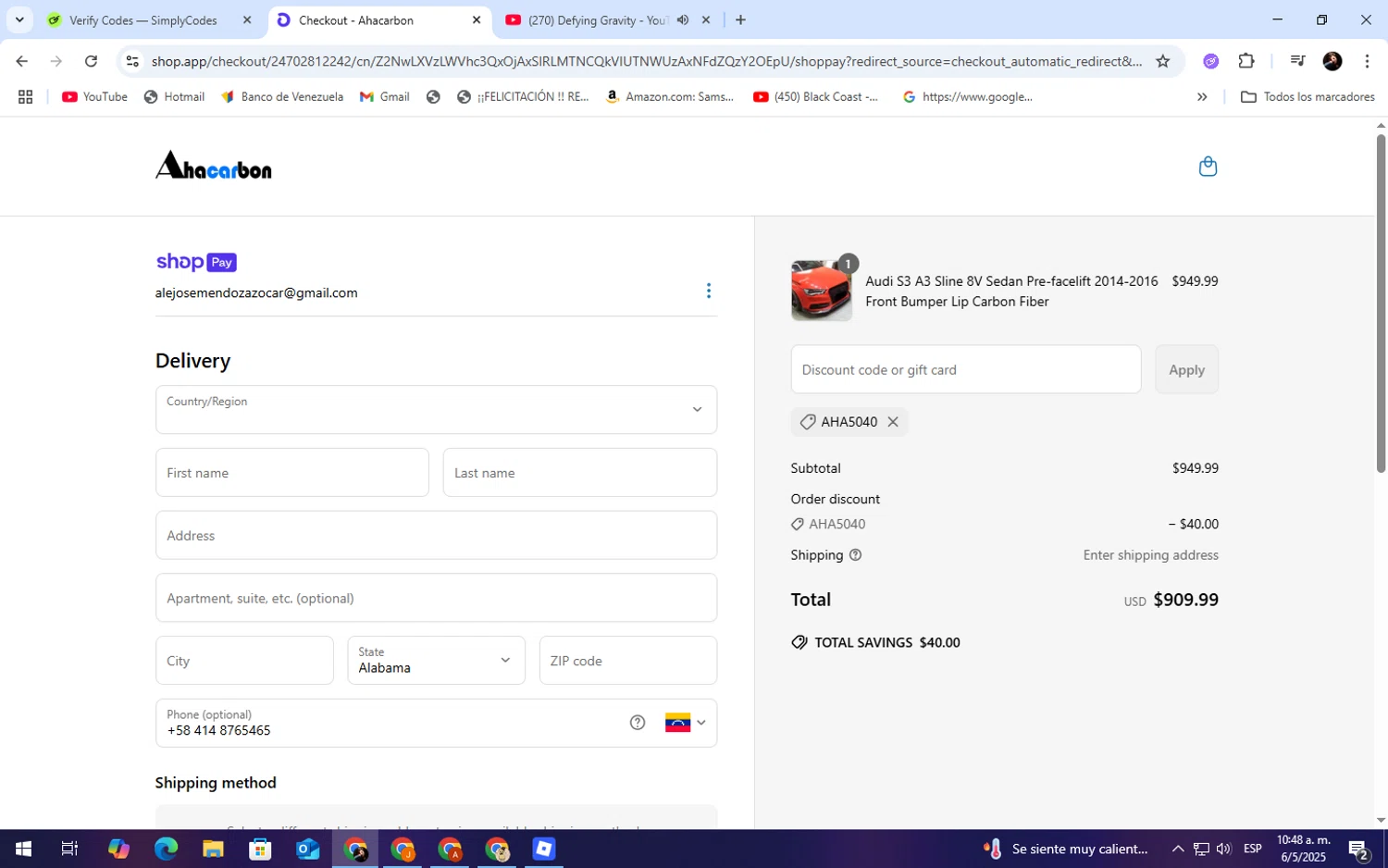Open Hotmail bookmark
Image resolution: width=1388 pixels, height=868 pixels.
point(174,96)
